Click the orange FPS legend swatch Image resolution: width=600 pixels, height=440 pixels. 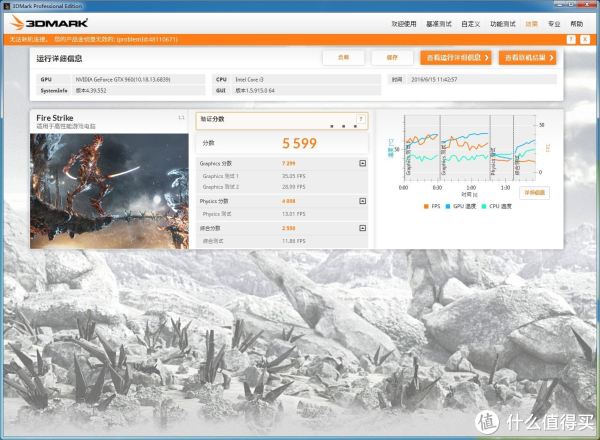[426, 206]
